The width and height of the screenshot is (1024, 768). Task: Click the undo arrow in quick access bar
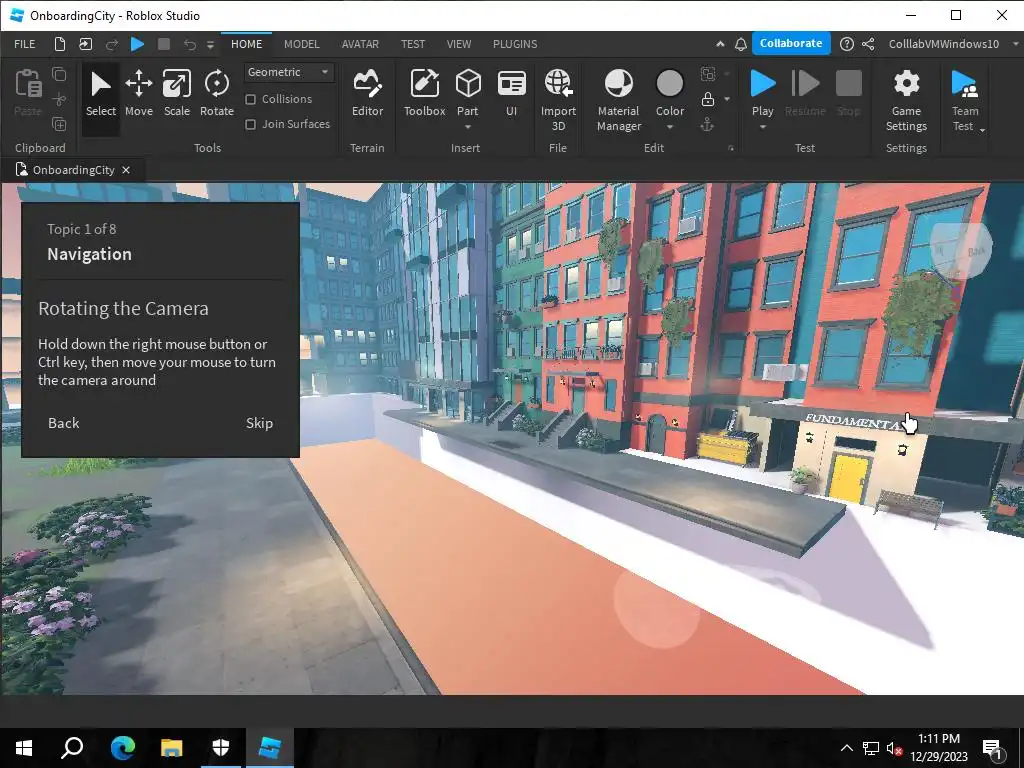189,44
